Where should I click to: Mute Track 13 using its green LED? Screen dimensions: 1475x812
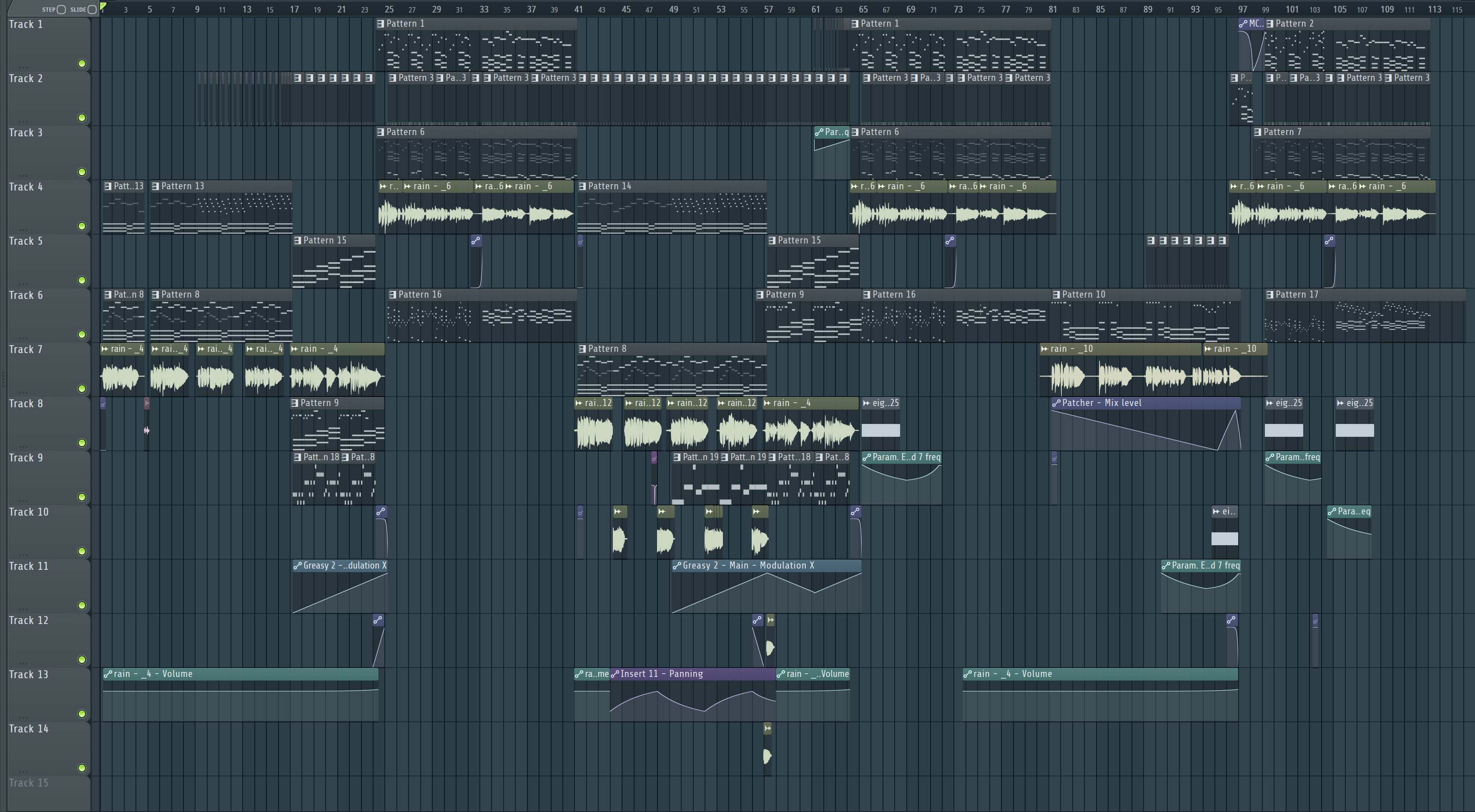coord(82,714)
